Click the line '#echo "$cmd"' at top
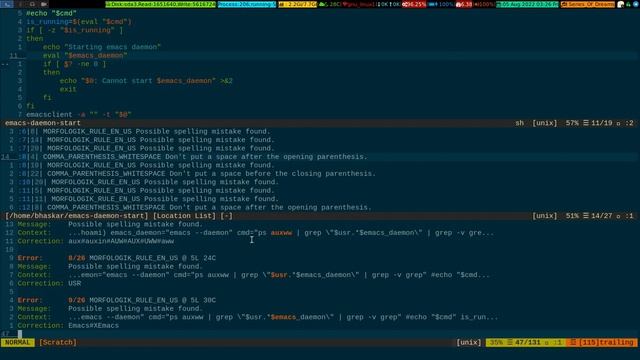The height and width of the screenshot is (360, 640). click(x=51, y=13)
